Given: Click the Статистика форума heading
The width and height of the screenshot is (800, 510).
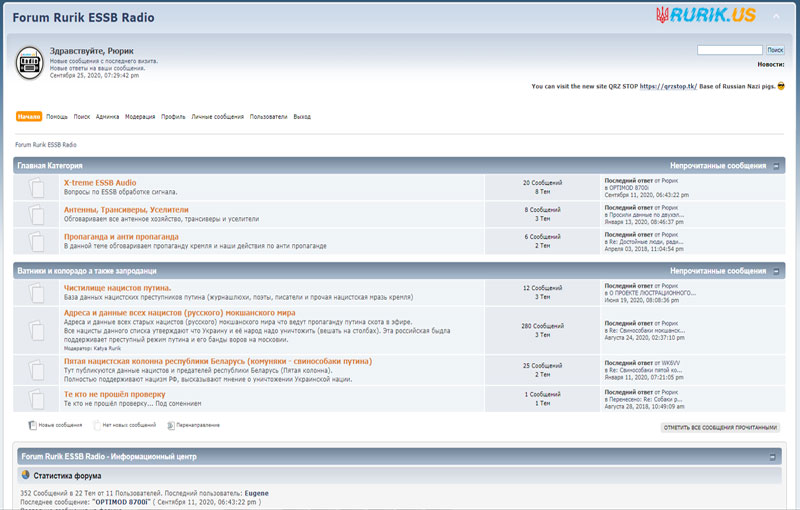Looking at the screenshot, I should [67, 476].
